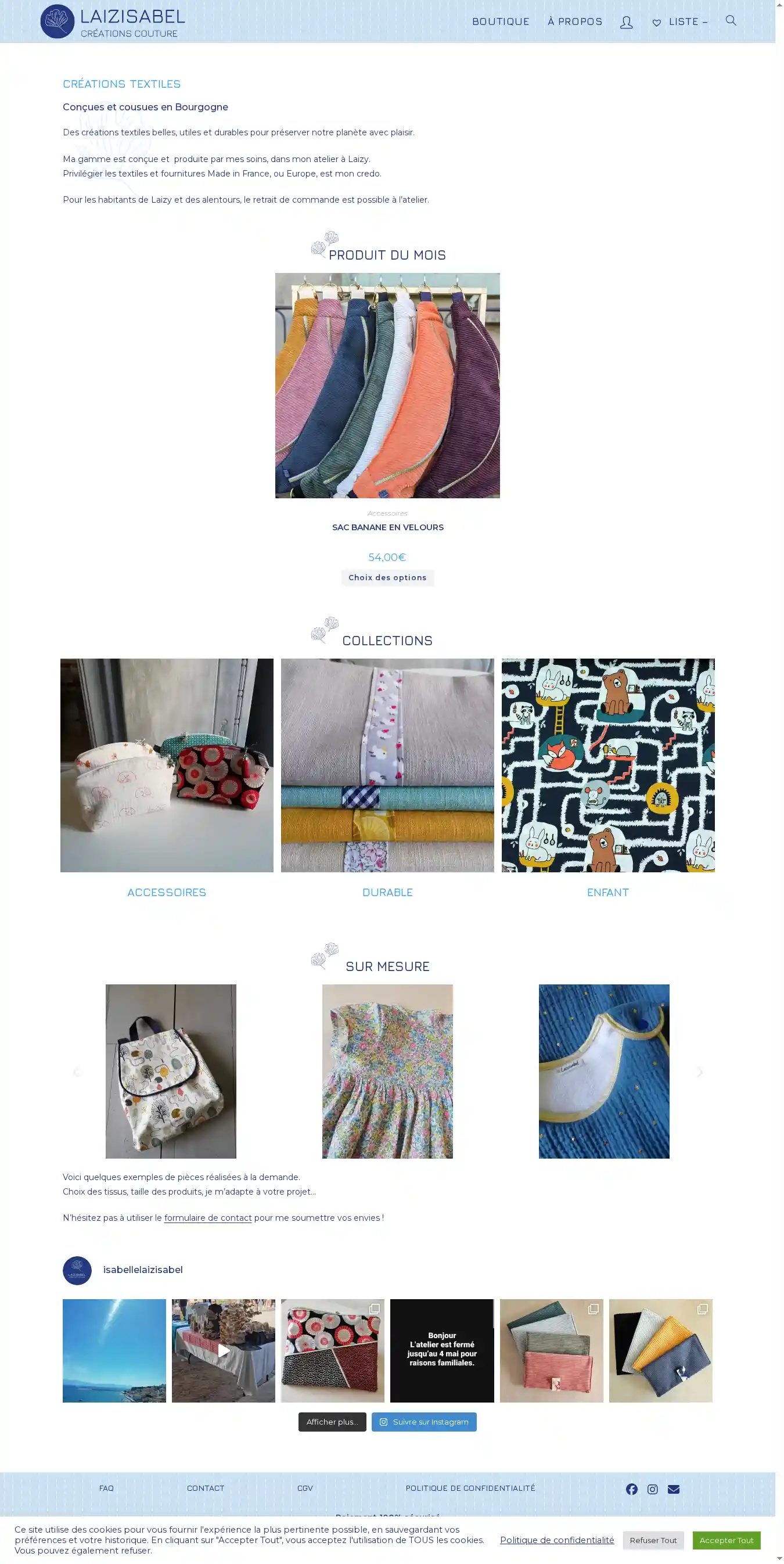784x1564 pixels.
Task: Click the email envelope icon in footer
Action: click(x=673, y=1489)
